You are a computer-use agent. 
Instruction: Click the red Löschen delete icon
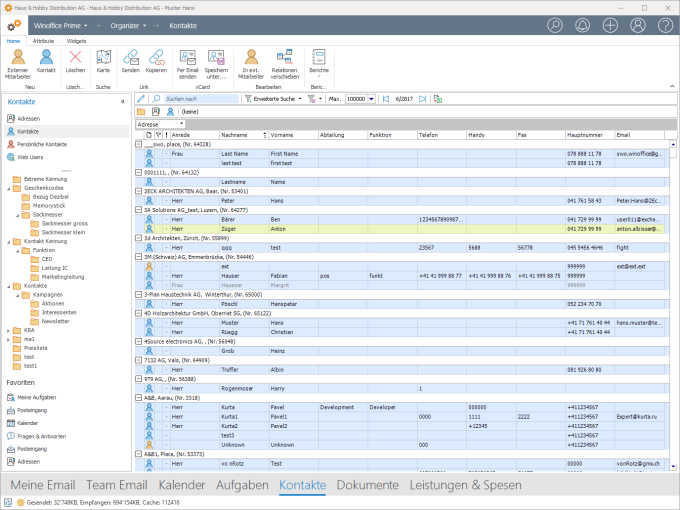(75, 61)
